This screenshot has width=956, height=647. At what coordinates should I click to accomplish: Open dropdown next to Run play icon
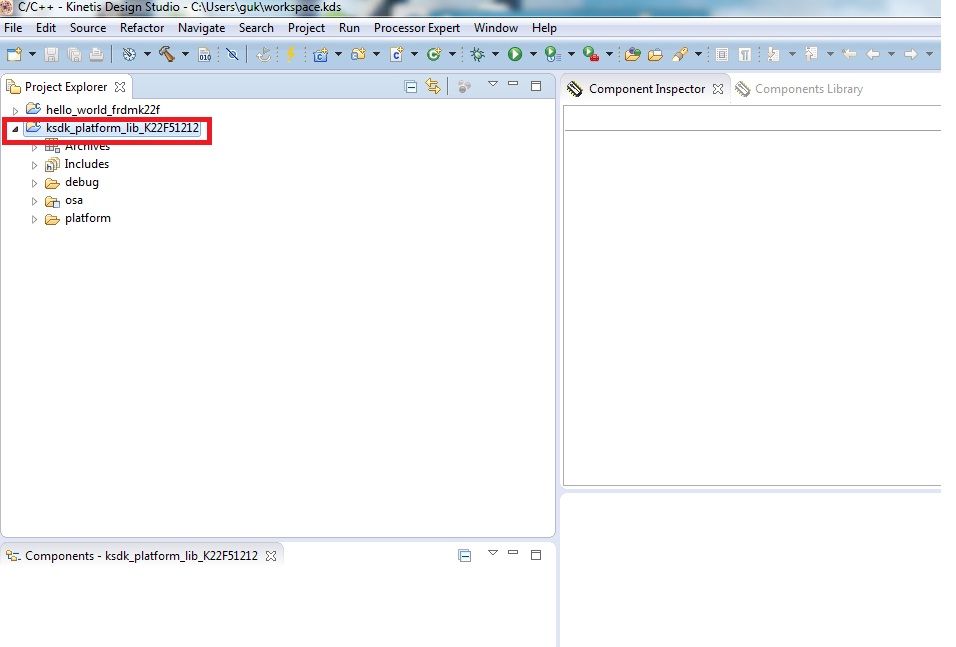tap(533, 54)
